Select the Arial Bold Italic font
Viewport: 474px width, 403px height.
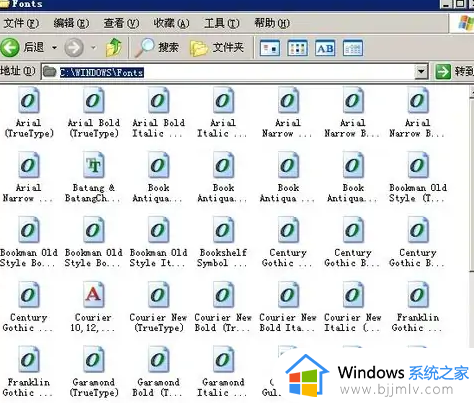[158, 112]
